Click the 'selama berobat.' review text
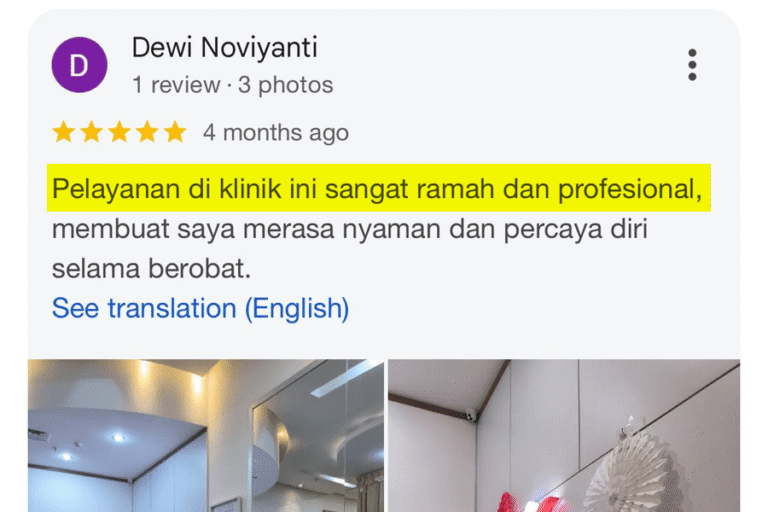Viewport: 768px width, 512px height. click(151, 269)
